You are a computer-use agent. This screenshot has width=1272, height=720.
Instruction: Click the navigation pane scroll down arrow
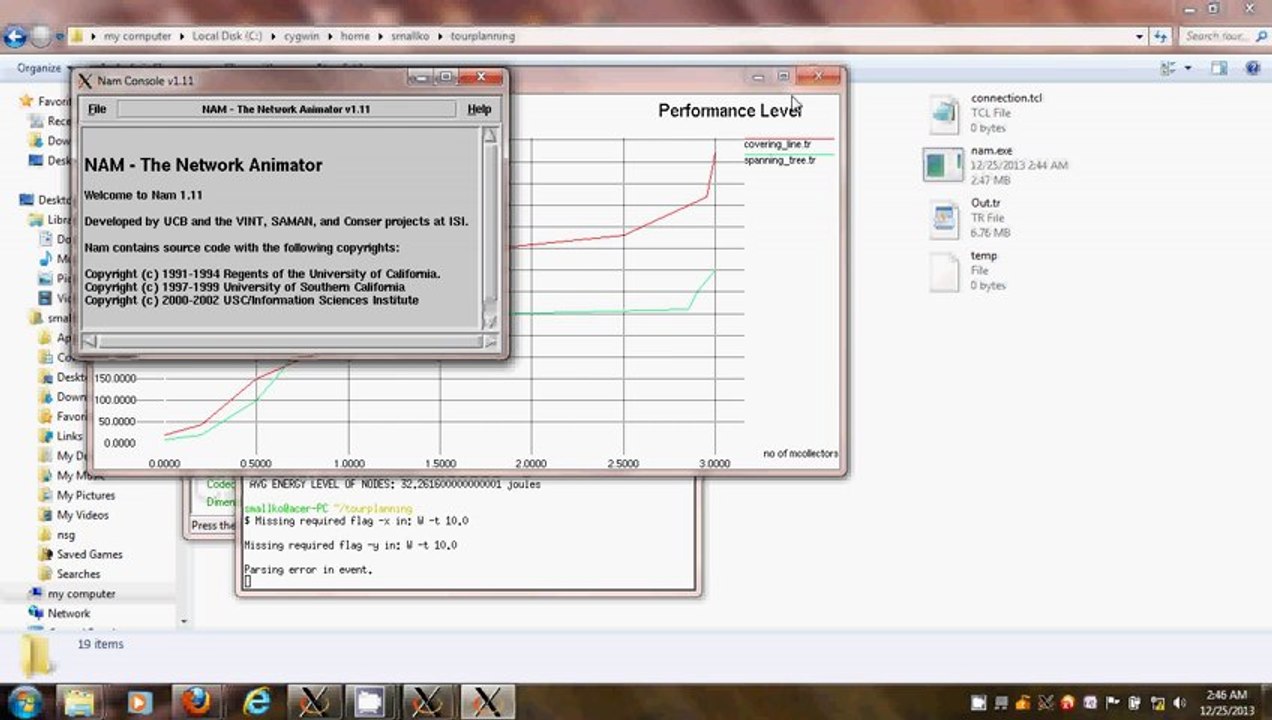[183, 621]
